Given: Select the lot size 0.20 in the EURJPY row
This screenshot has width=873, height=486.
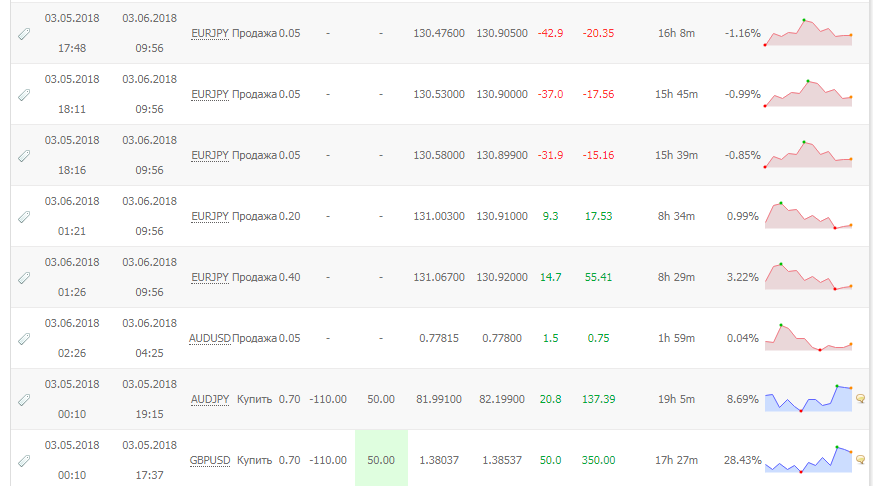Looking at the screenshot, I should coord(290,217).
